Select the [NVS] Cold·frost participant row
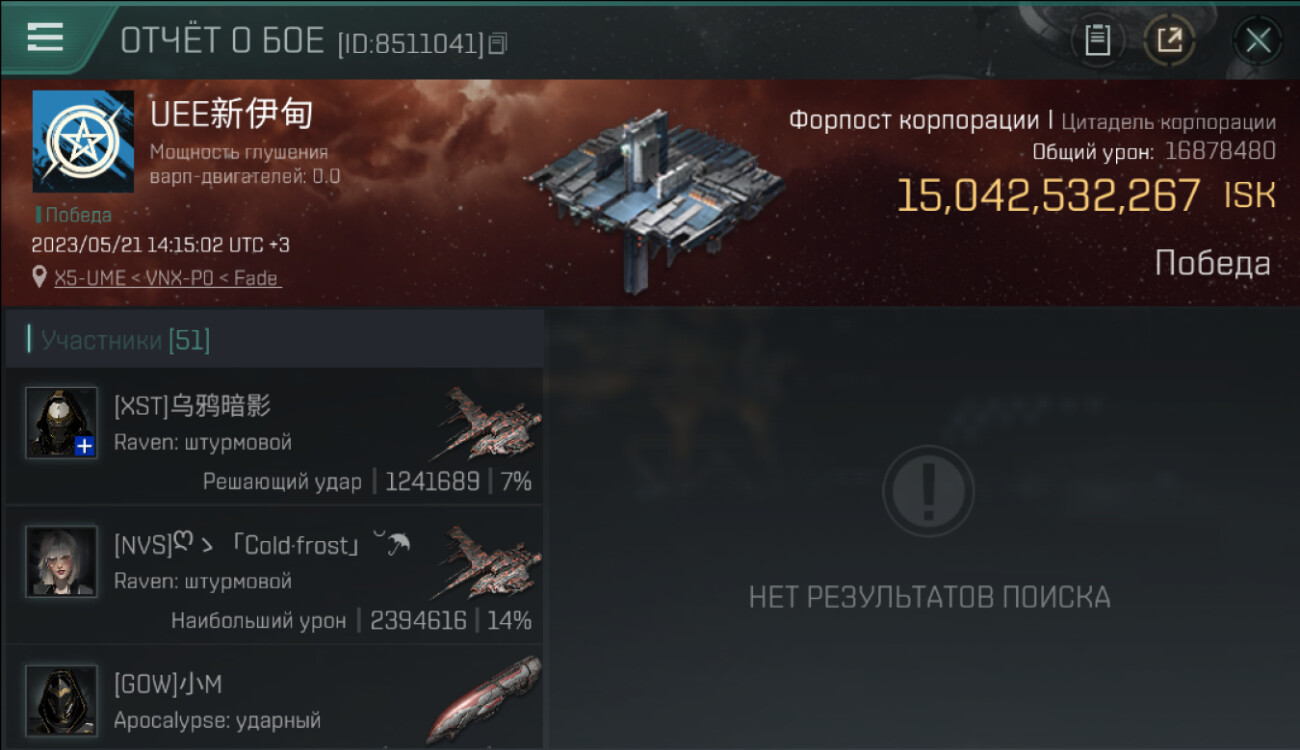Screen dimensions: 1300x750 [274, 575]
